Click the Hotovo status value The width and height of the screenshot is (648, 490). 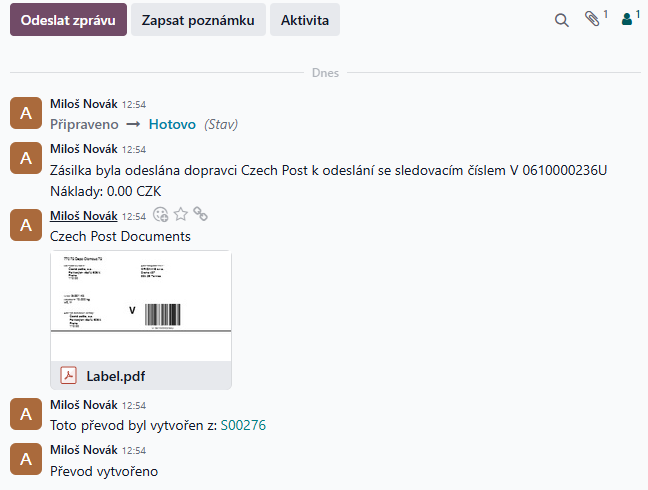click(x=172, y=125)
